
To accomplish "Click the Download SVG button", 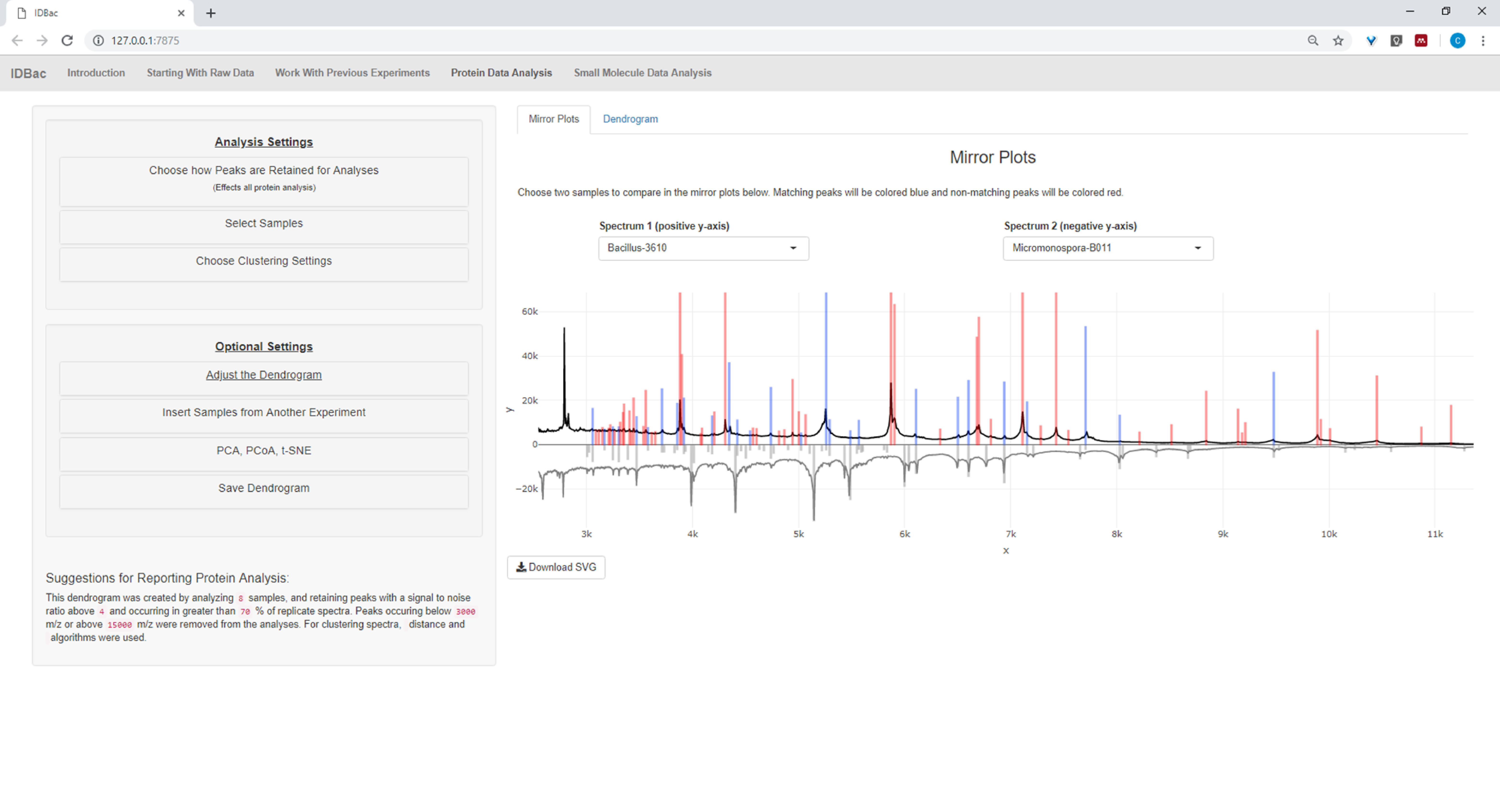I will click(556, 567).
